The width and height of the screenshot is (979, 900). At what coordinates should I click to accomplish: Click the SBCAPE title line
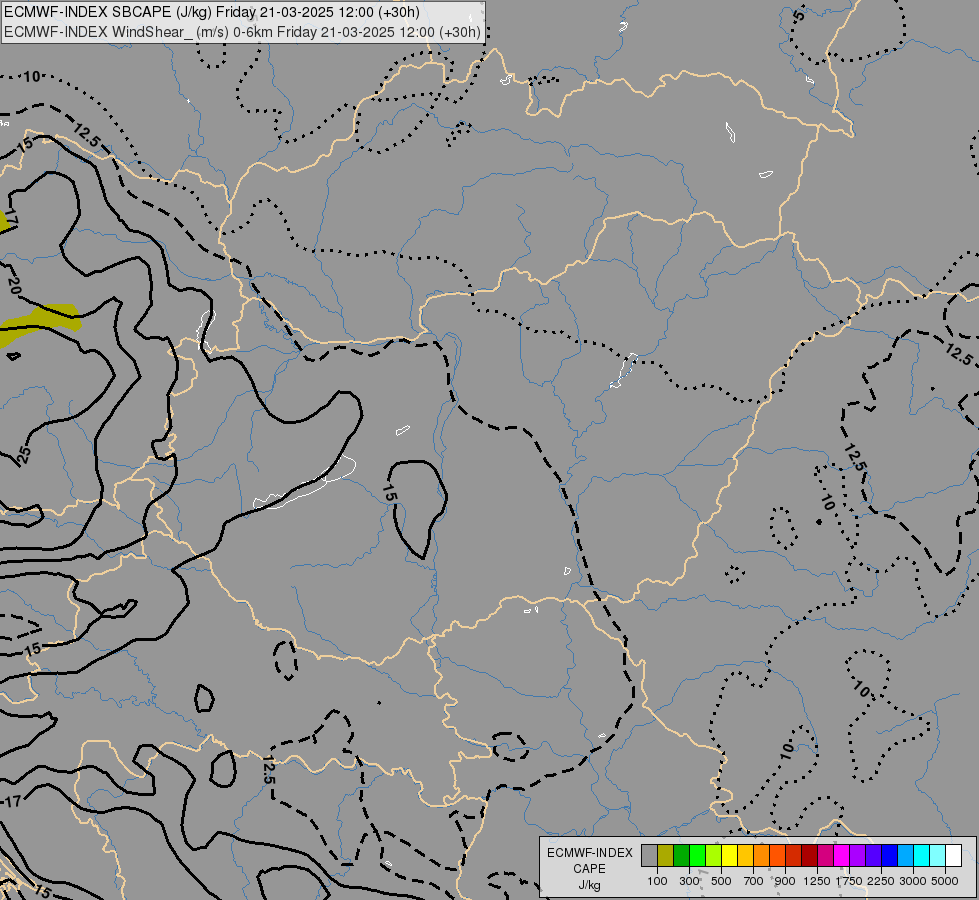pos(212,12)
